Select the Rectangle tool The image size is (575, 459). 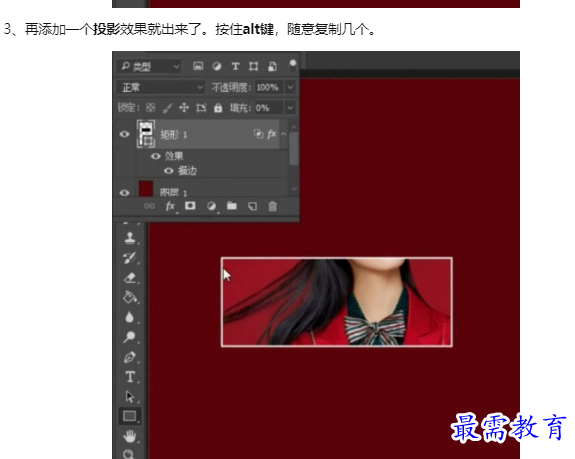point(130,416)
